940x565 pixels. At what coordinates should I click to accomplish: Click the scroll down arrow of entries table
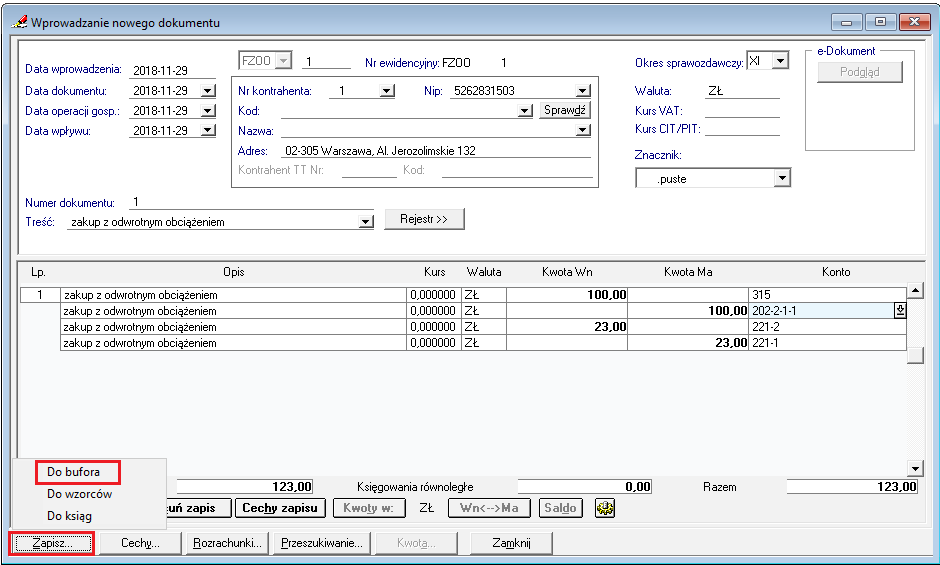[915, 469]
